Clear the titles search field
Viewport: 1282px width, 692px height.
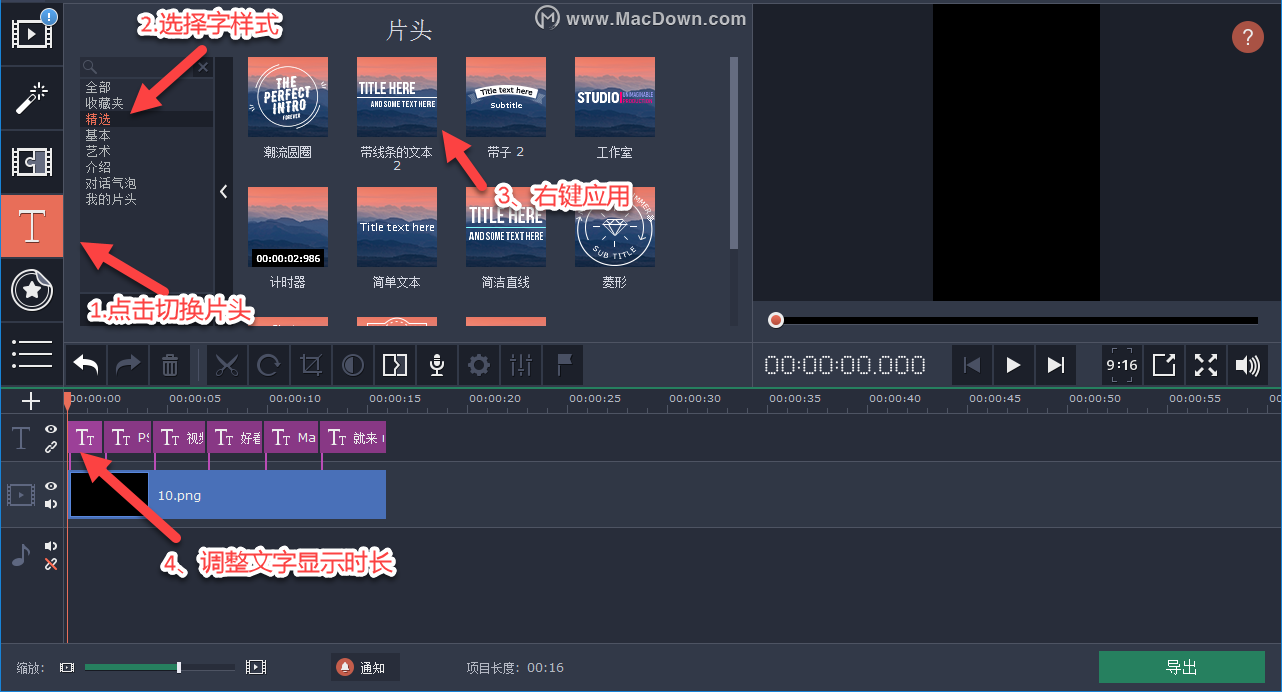[203, 67]
